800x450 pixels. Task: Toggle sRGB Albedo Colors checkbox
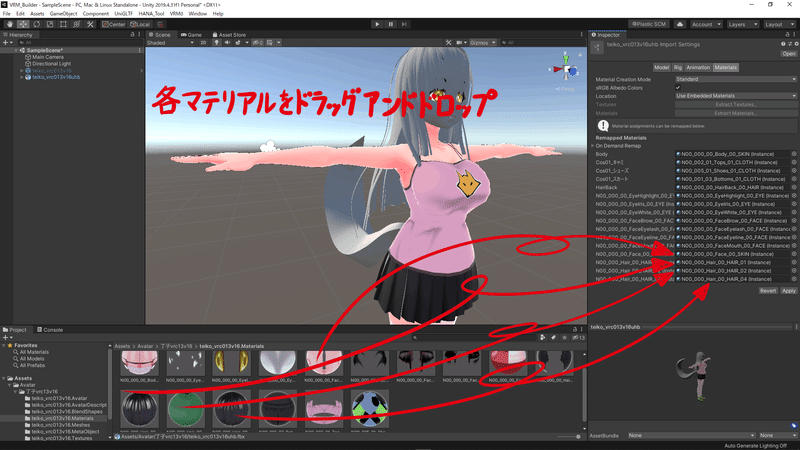coord(678,88)
